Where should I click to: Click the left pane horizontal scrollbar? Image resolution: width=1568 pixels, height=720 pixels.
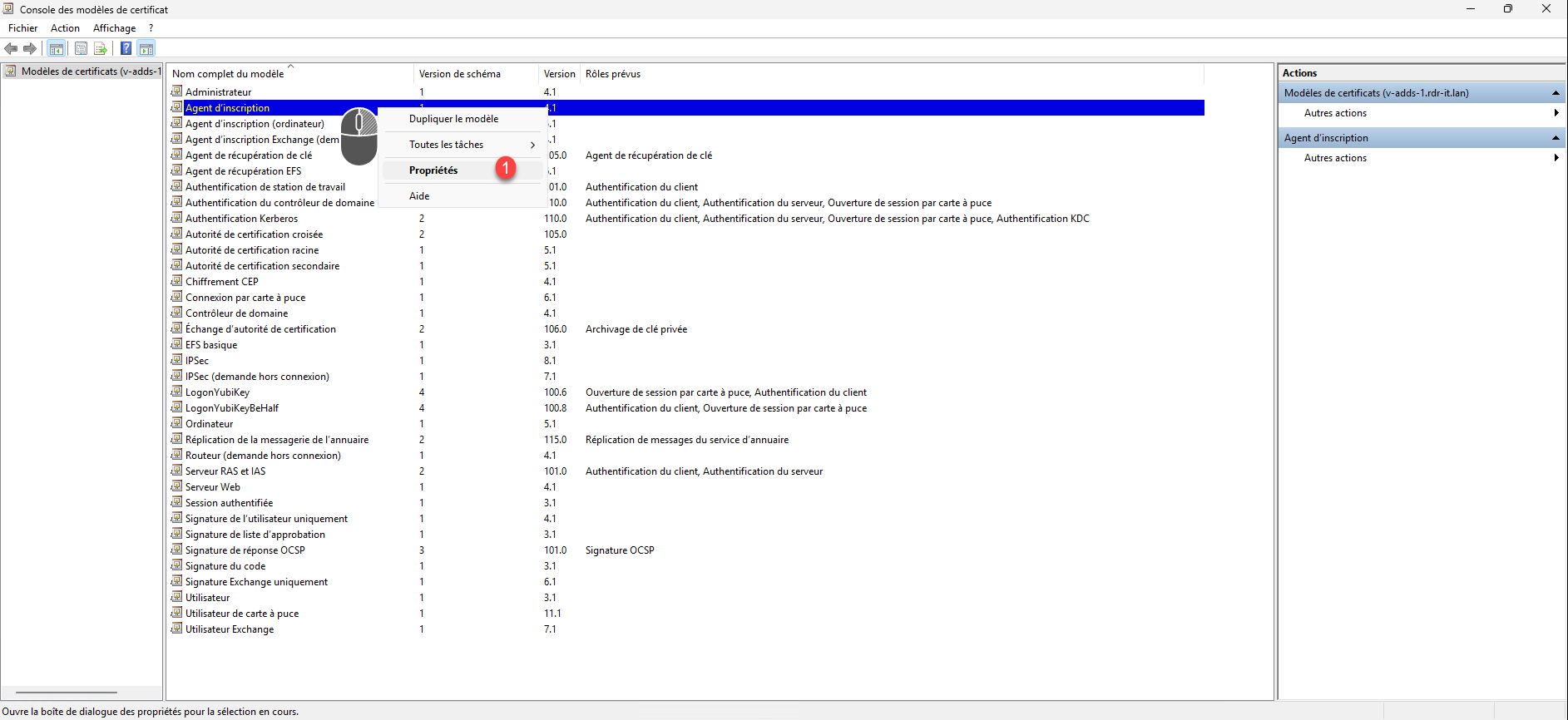click(x=67, y=692)
